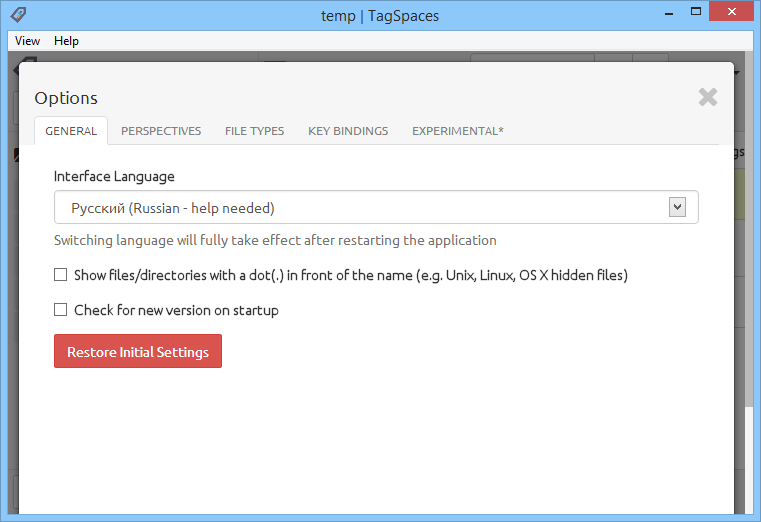Go to the File Types tab
This screenshot has height=522, width=761.
pos(254,131)
